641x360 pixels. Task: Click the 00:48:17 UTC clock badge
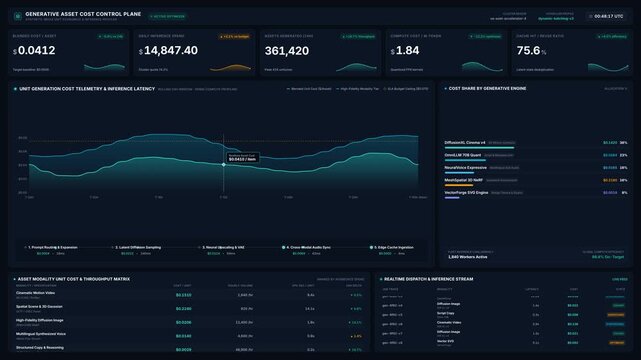(x=606, y=16)
